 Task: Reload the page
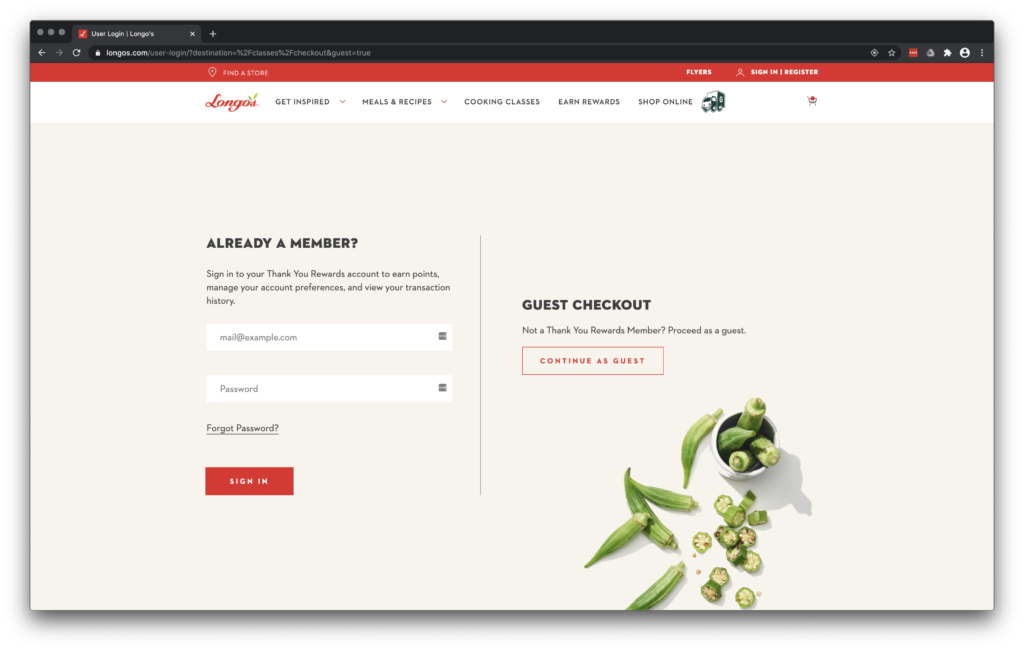point(76,53)
